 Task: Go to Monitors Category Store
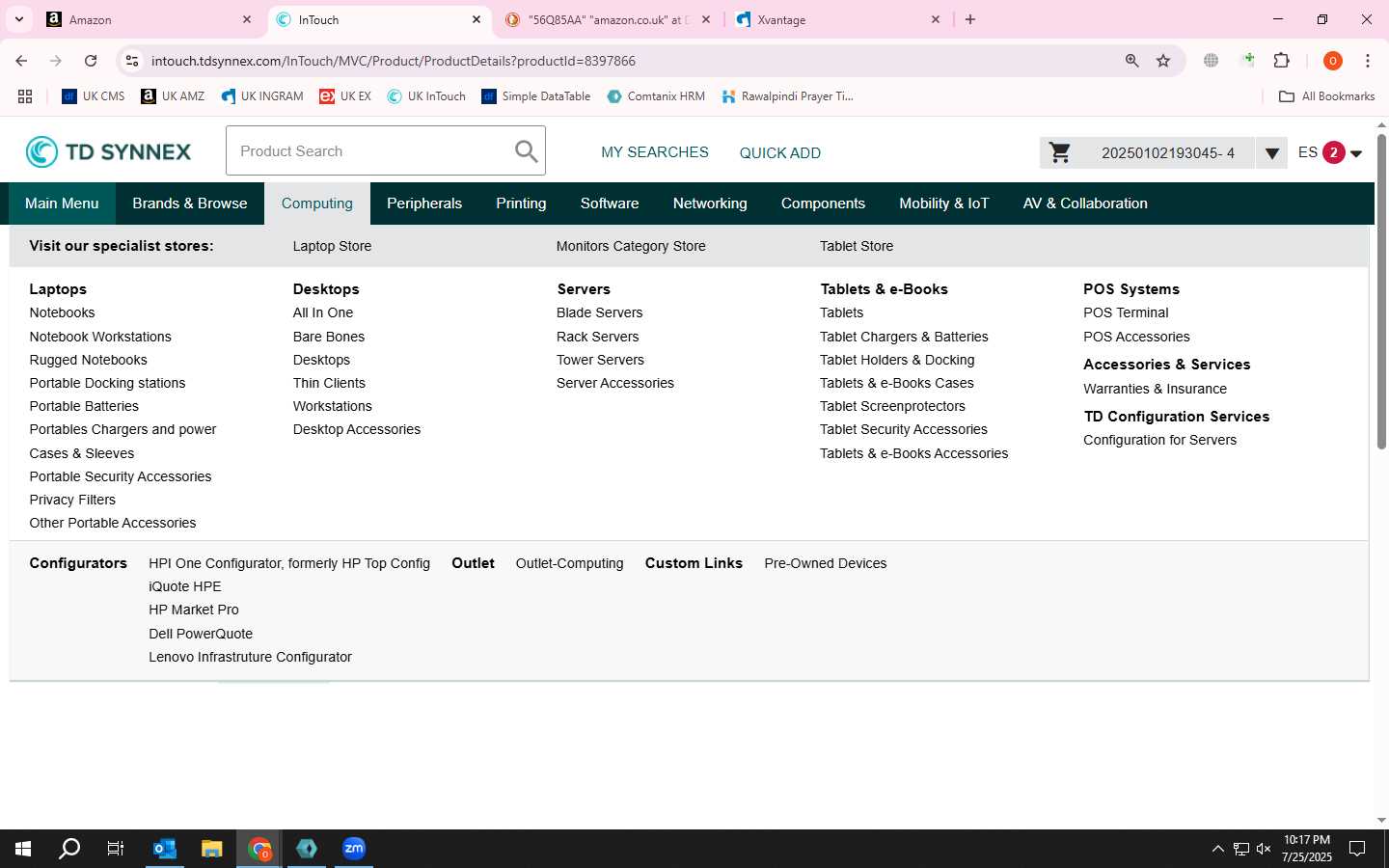click(631, 246)
